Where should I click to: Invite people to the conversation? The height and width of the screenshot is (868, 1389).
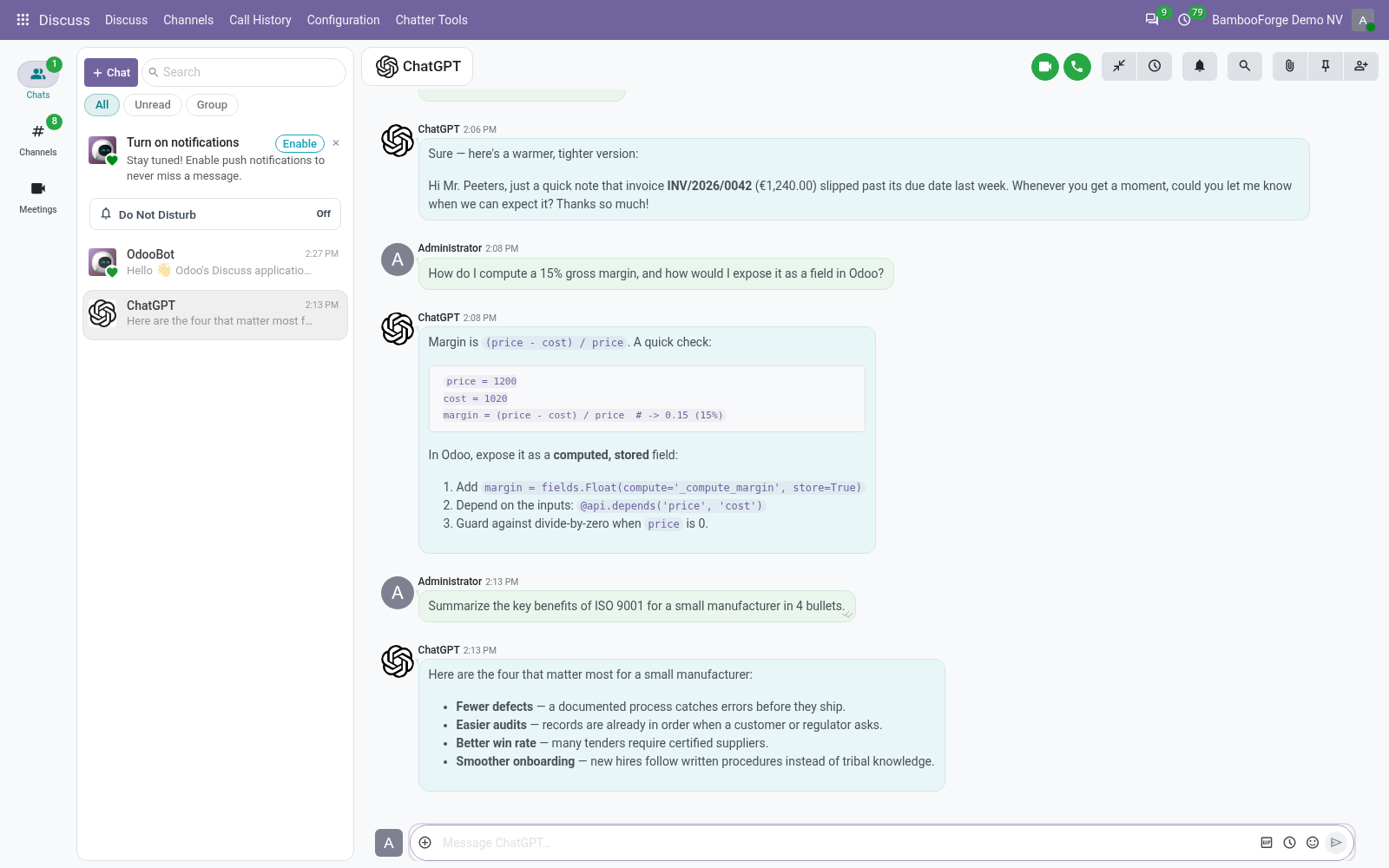point(1361,66)
